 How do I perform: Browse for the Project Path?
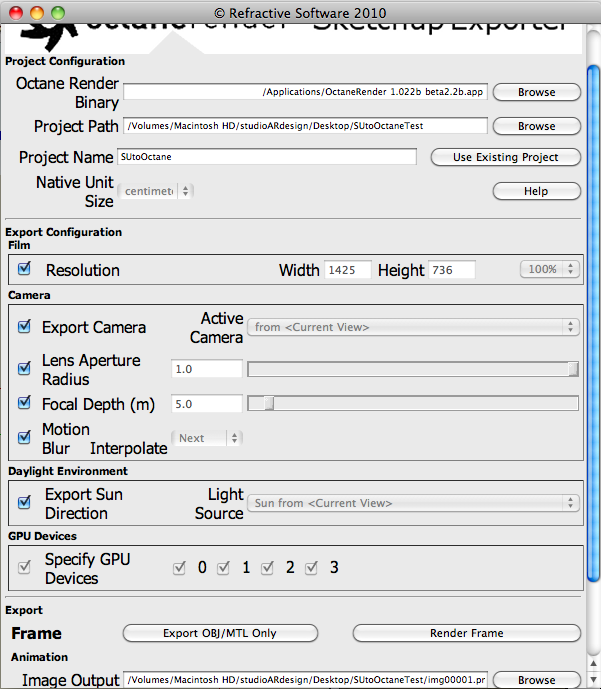[x=537, y=126]
